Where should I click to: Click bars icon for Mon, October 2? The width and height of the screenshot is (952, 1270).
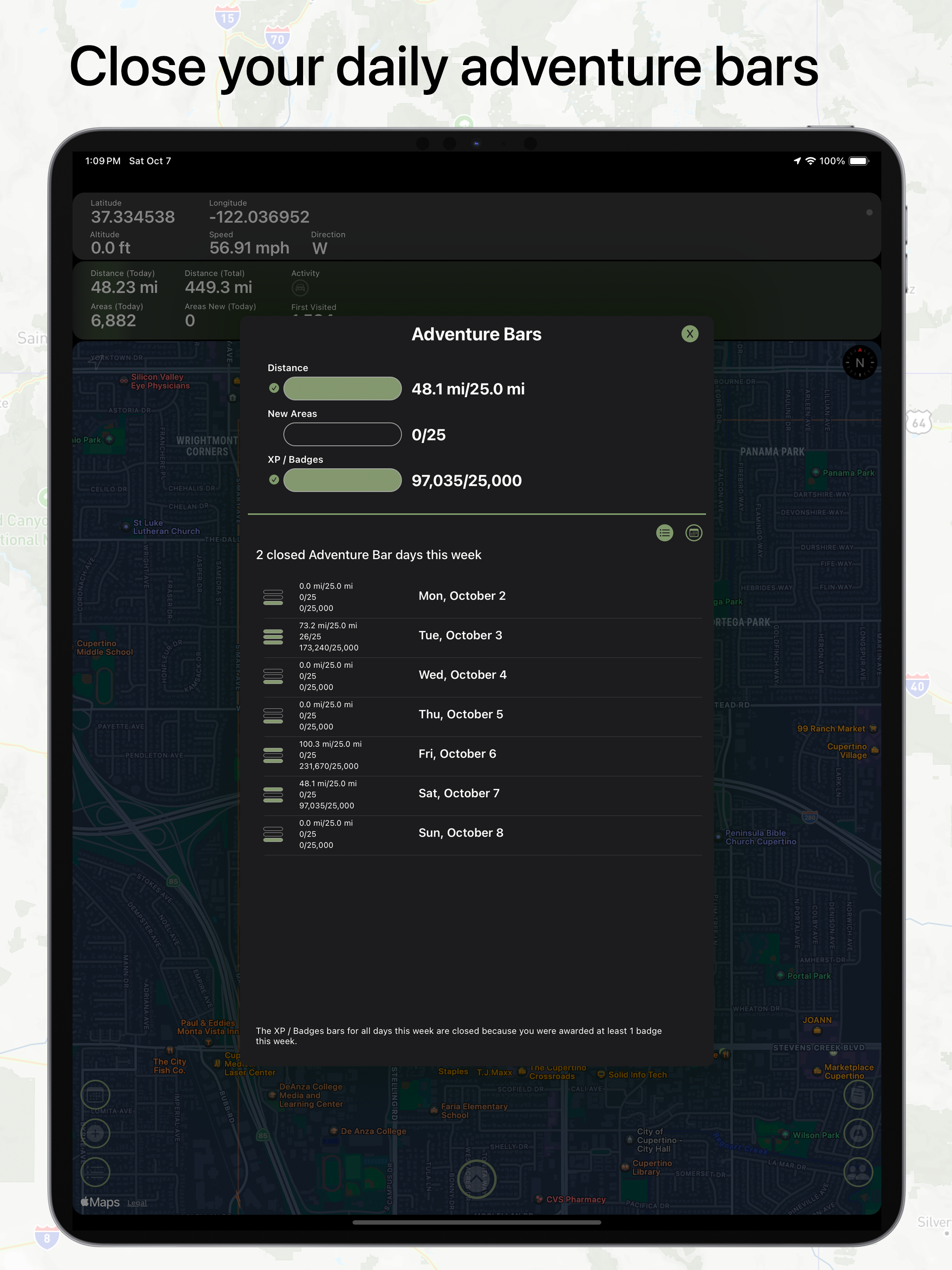[273, 597]
